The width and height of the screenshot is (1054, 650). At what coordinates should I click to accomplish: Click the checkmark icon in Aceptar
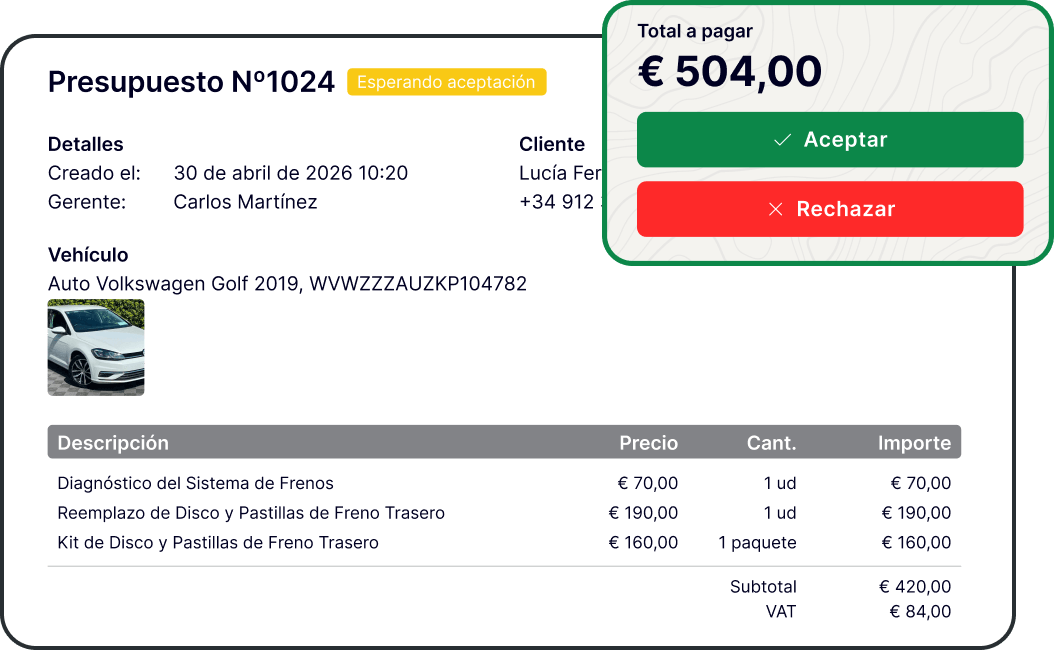coord(782,140)
